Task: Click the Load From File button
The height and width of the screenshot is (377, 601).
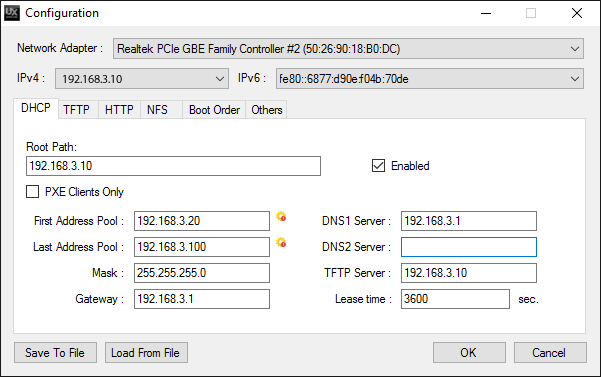Action: 146,352
